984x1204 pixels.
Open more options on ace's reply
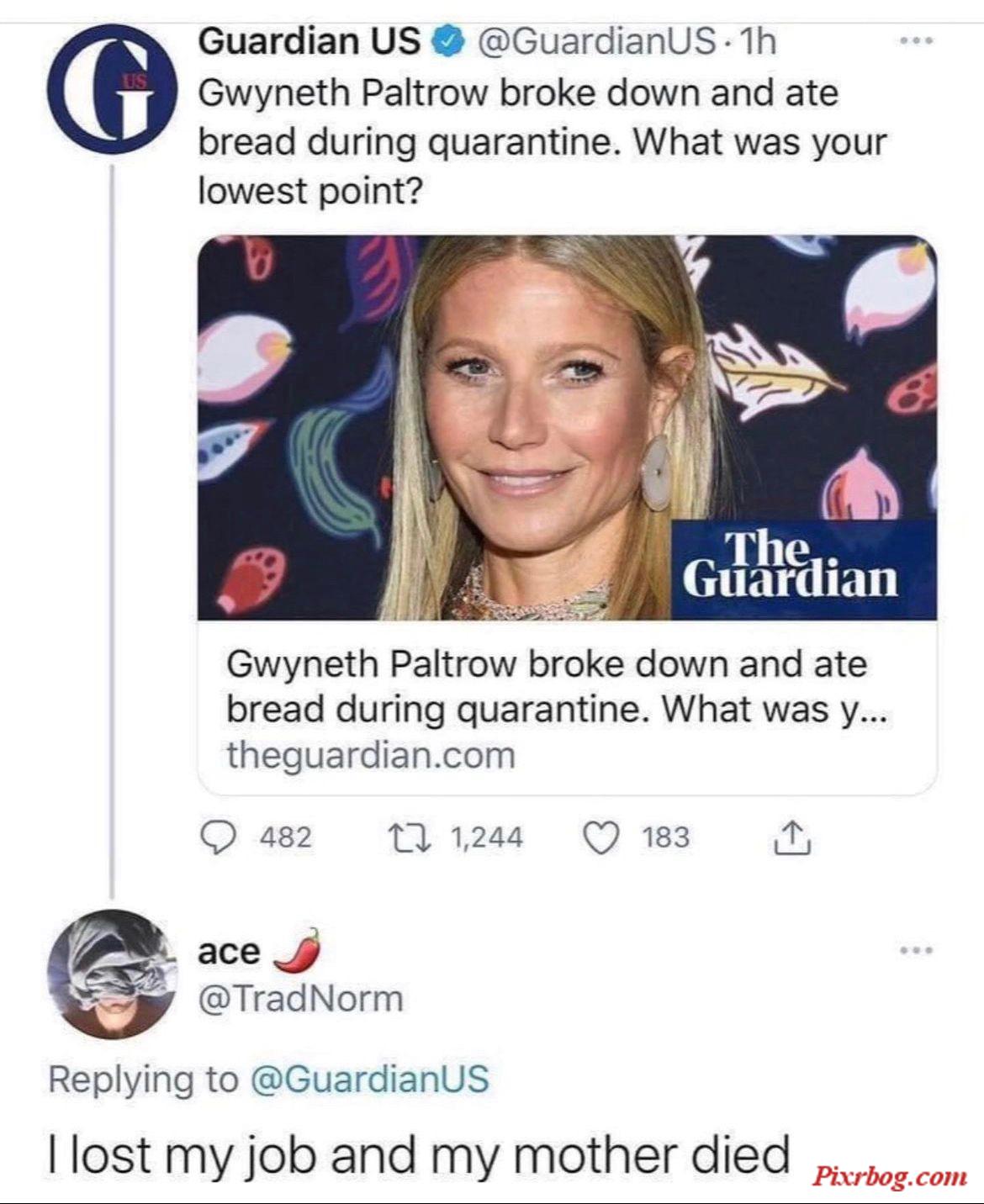(x=916, y=951)
